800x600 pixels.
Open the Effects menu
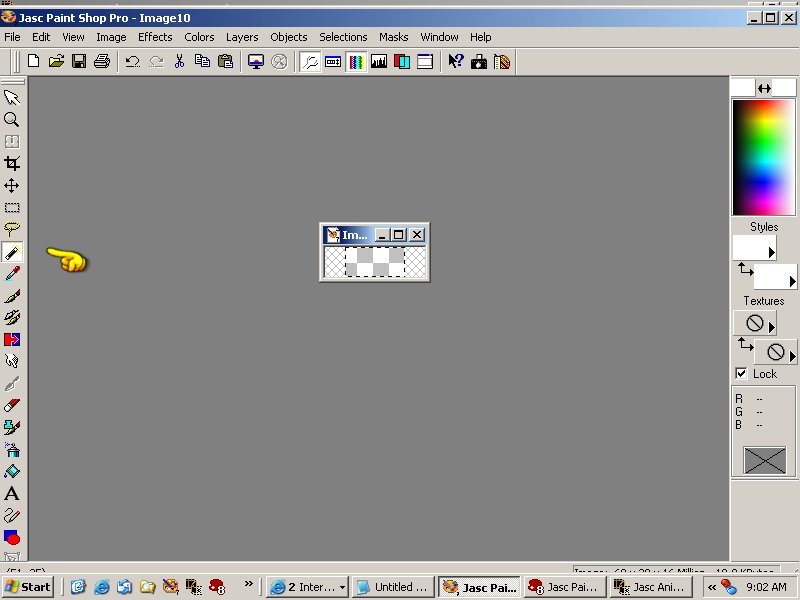coord(155,37)
